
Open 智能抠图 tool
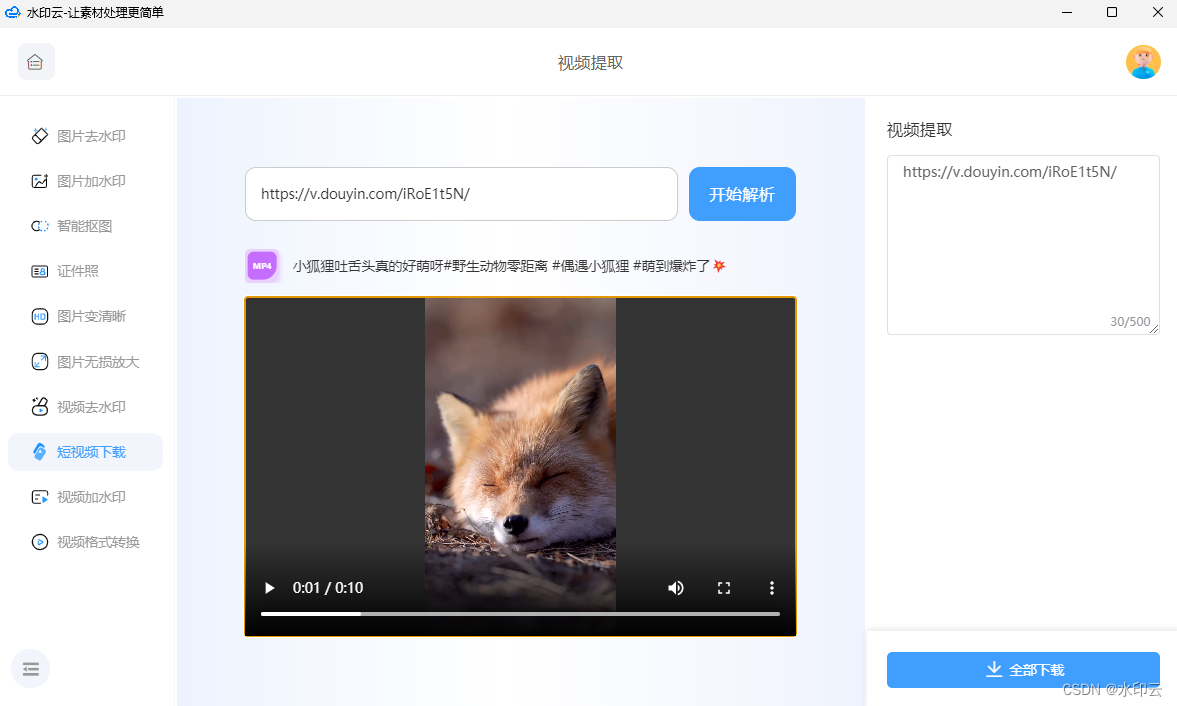pyautogui.click(x=86, y=226)
